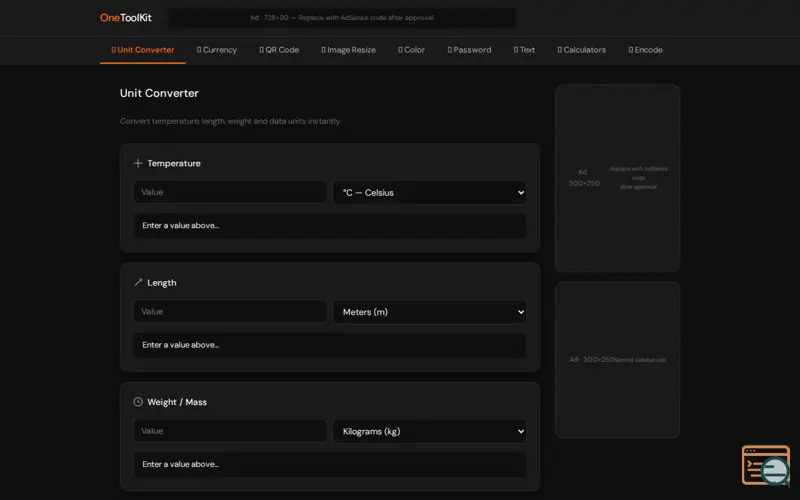Focus the Temperature value input field
800x500 pixels.
(230, 192)
